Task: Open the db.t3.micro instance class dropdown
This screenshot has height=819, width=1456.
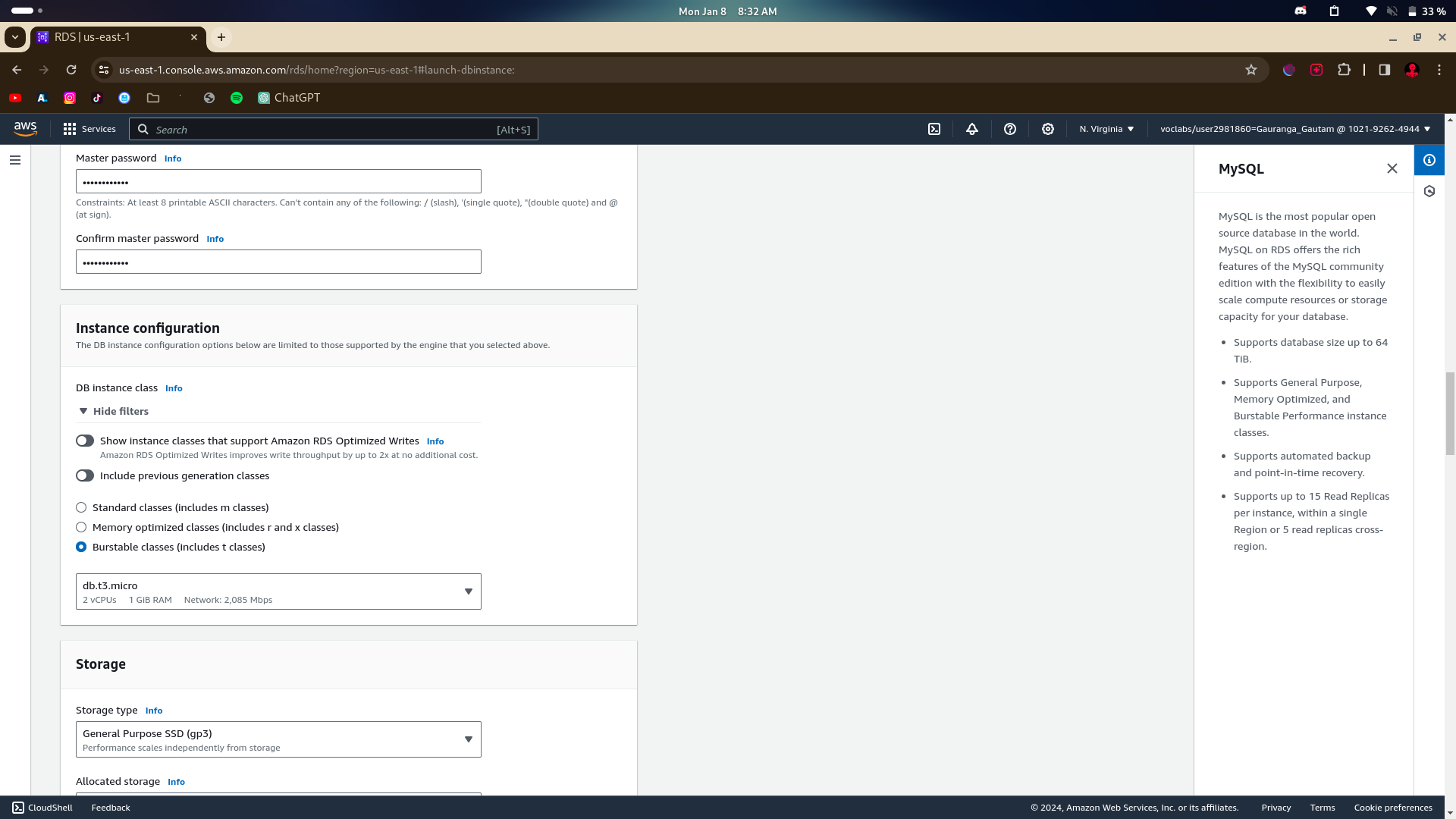Action: click(x=278, y=591)
